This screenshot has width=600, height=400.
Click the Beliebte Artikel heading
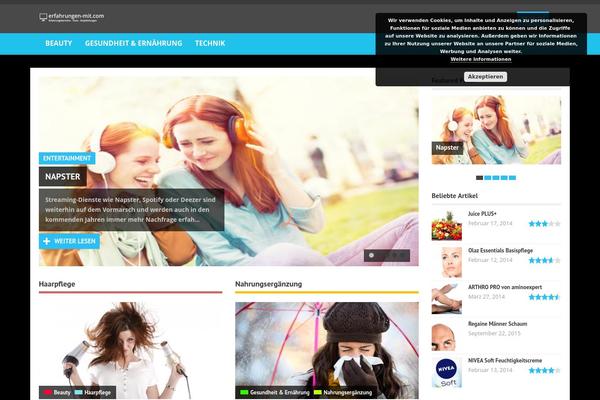(x=455, y=196)
